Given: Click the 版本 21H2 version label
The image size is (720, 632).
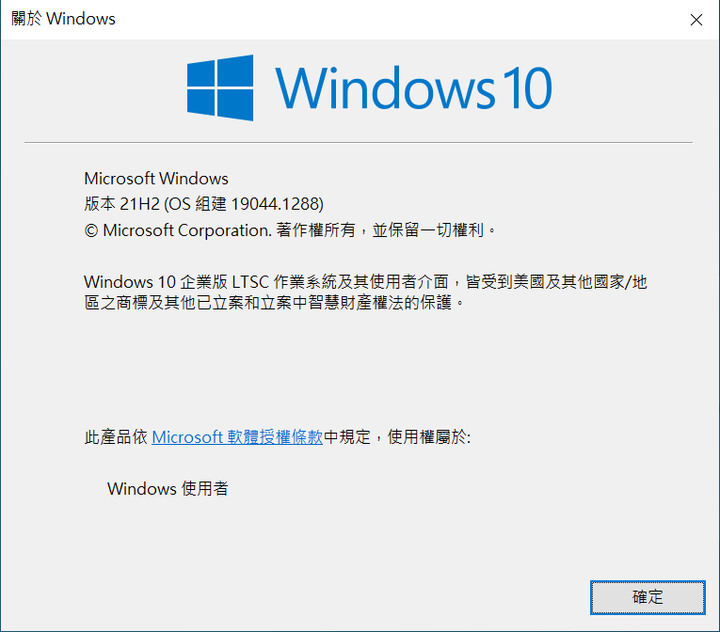Looking at the screenshot, I should coord(122,203).
